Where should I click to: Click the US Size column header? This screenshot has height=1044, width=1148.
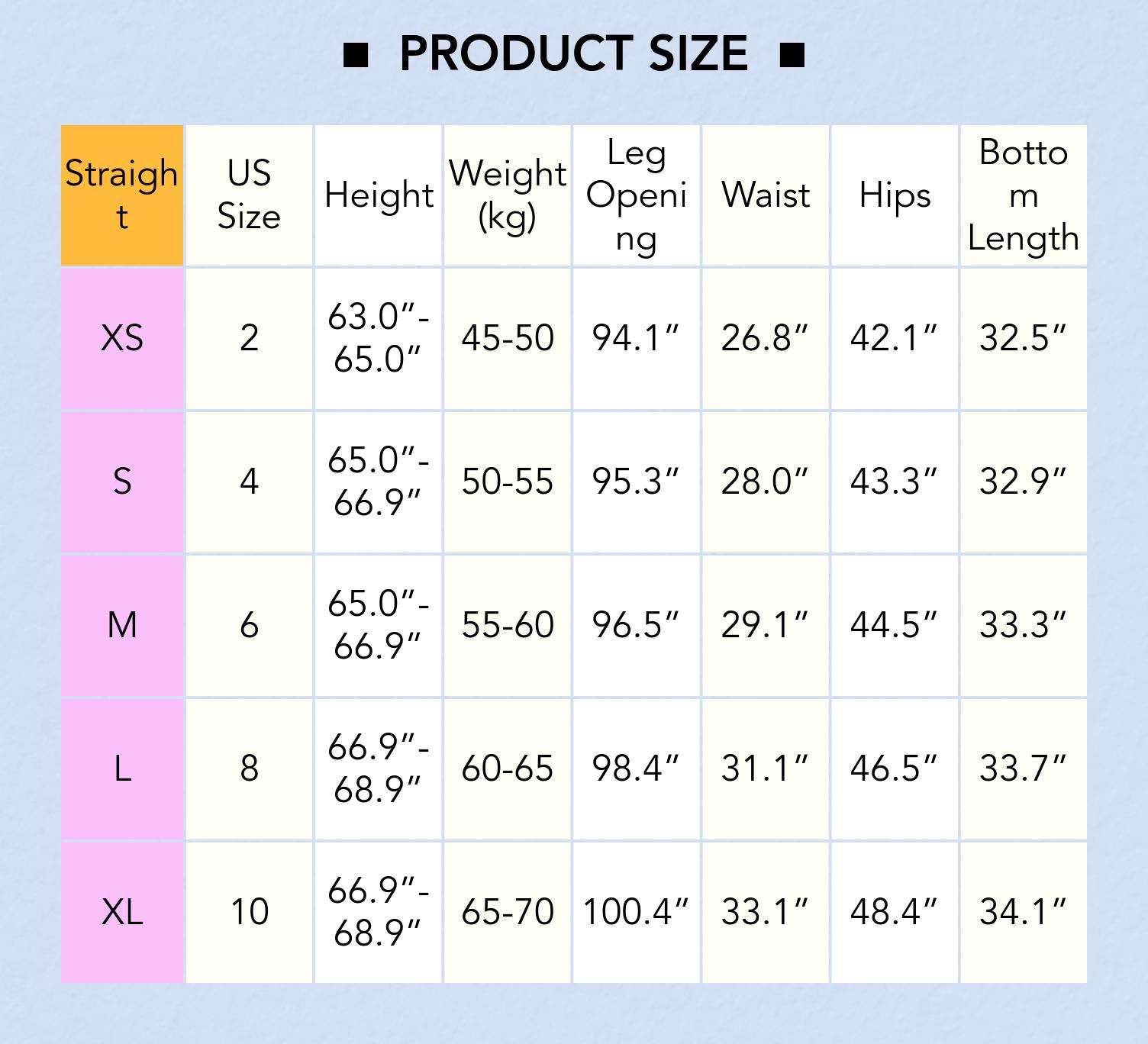pyautogui.click(x=249, y=195)
